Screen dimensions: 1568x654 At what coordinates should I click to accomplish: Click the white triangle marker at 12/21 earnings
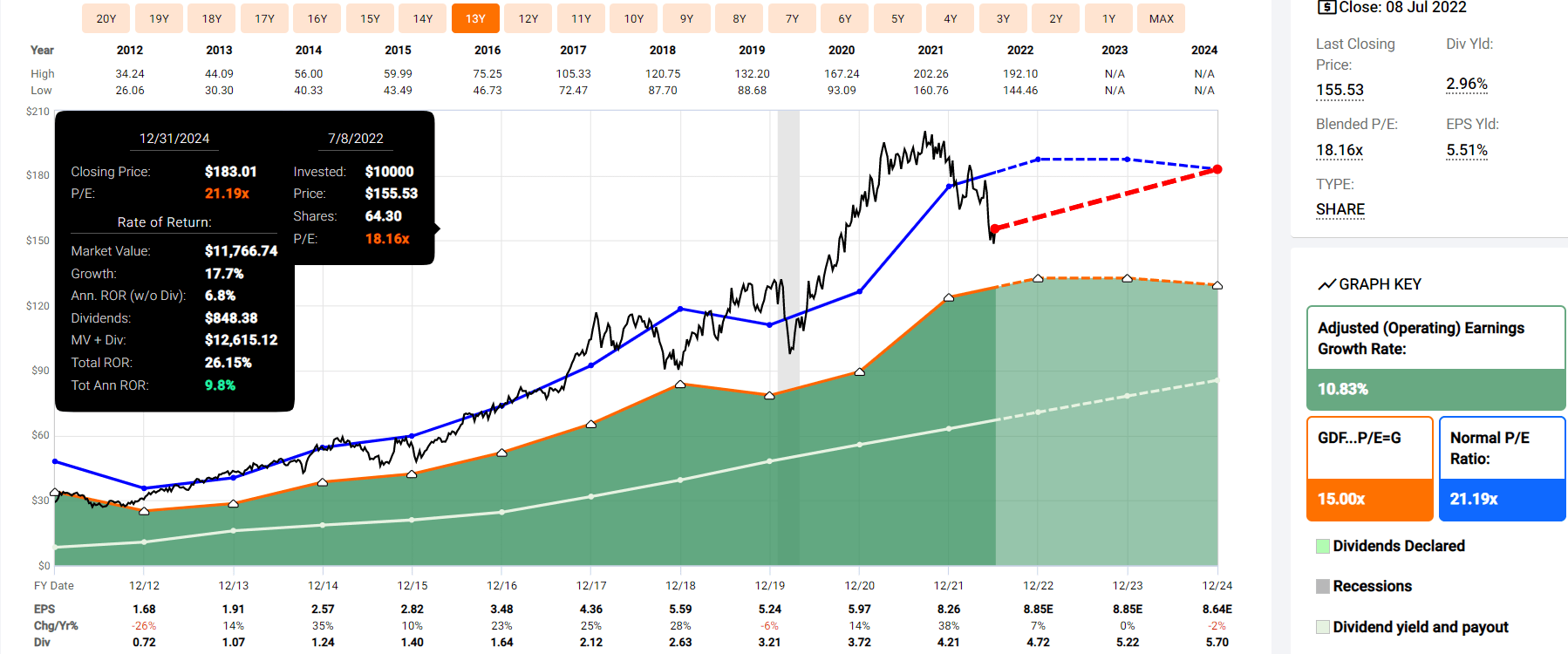click(949, 297)
